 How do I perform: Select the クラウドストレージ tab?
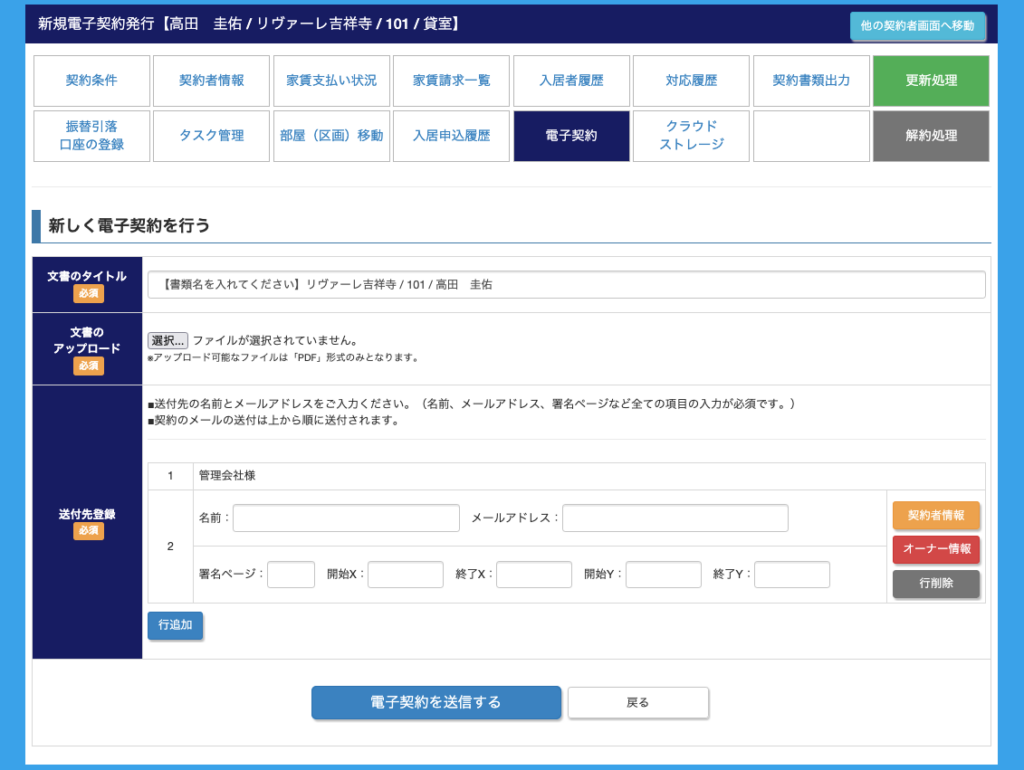691,136
